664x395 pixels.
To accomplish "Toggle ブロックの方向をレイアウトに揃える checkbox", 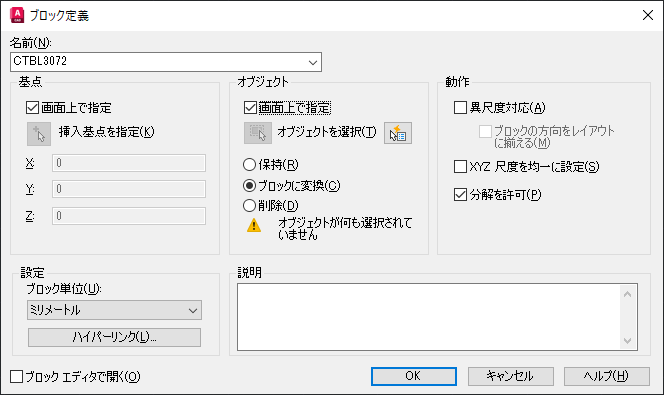I will click(485, 131).
